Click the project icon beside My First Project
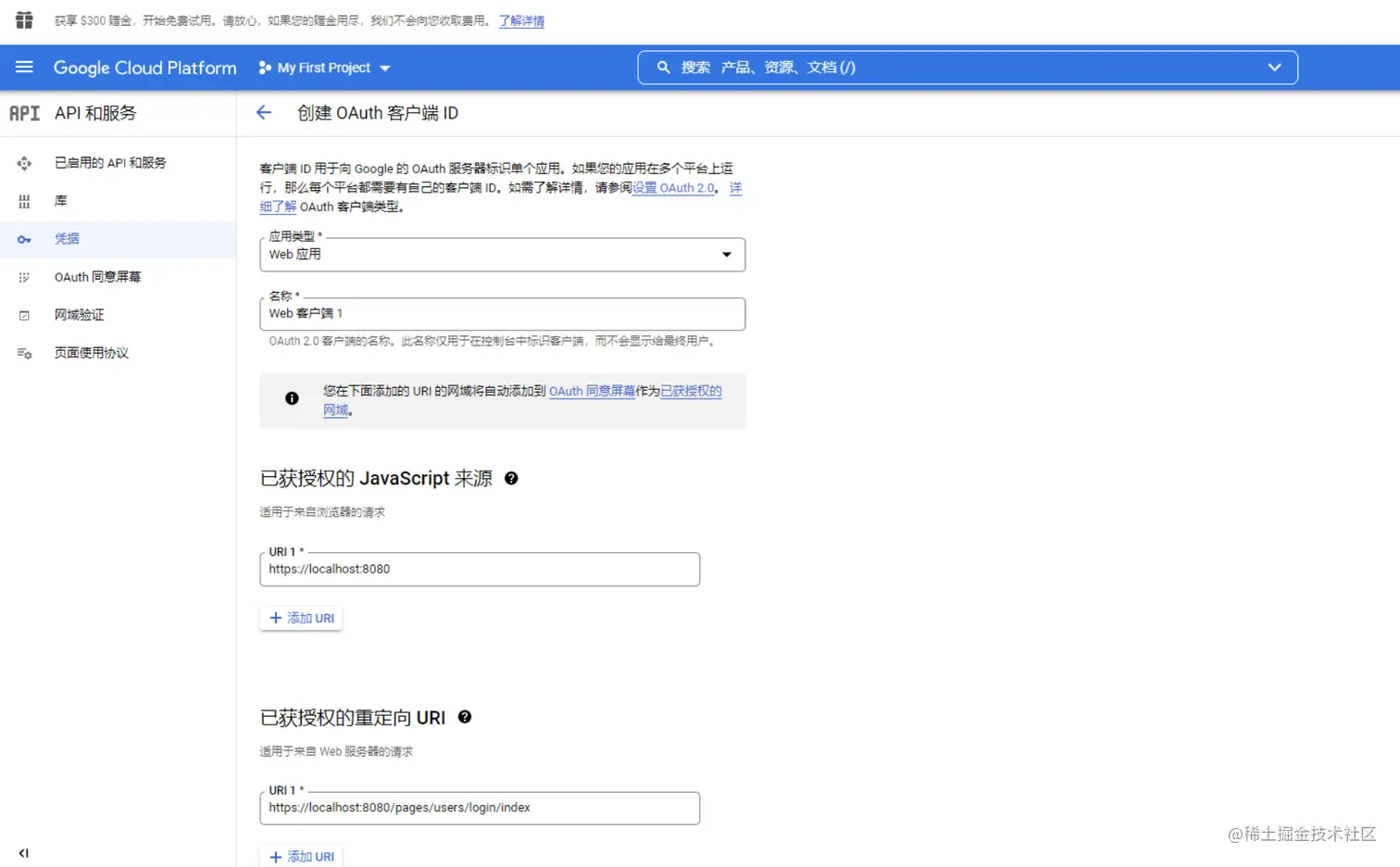1400x867 pixels. [265, 68]
